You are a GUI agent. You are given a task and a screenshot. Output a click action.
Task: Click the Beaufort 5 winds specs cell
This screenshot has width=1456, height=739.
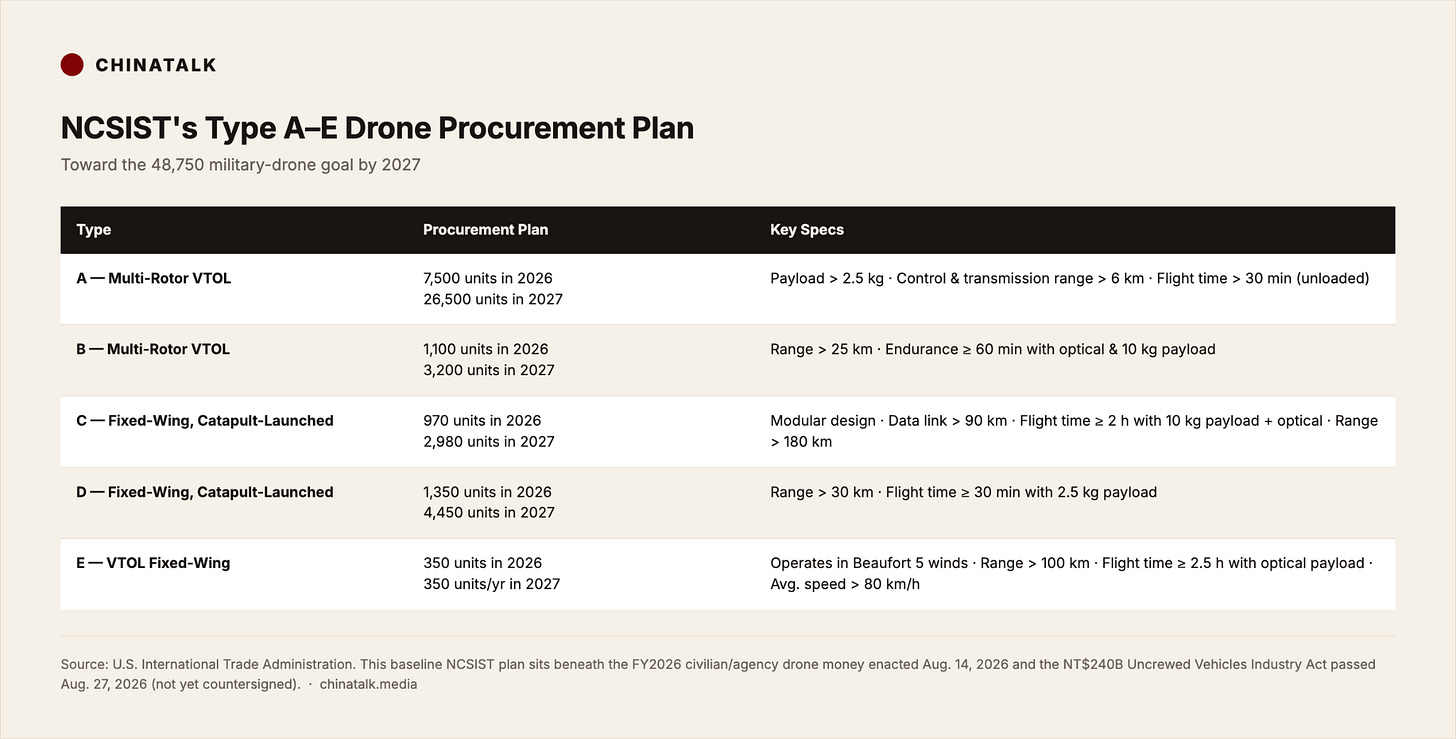pyautogui.click(x=1071, y=573)
